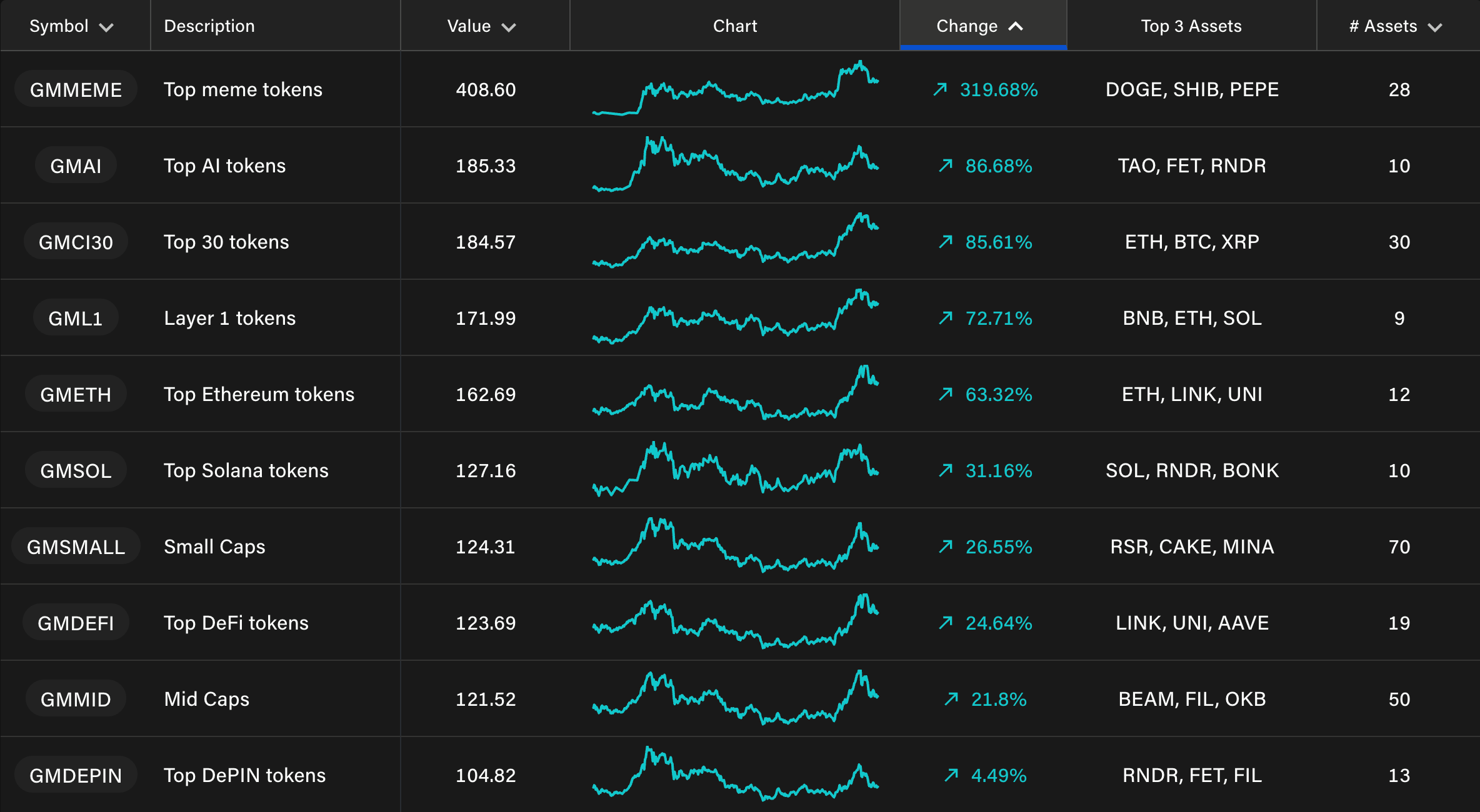Click the GMSMALL symbol pill
The height and width of the screenshot is (812, 1480).
[76, 547]
